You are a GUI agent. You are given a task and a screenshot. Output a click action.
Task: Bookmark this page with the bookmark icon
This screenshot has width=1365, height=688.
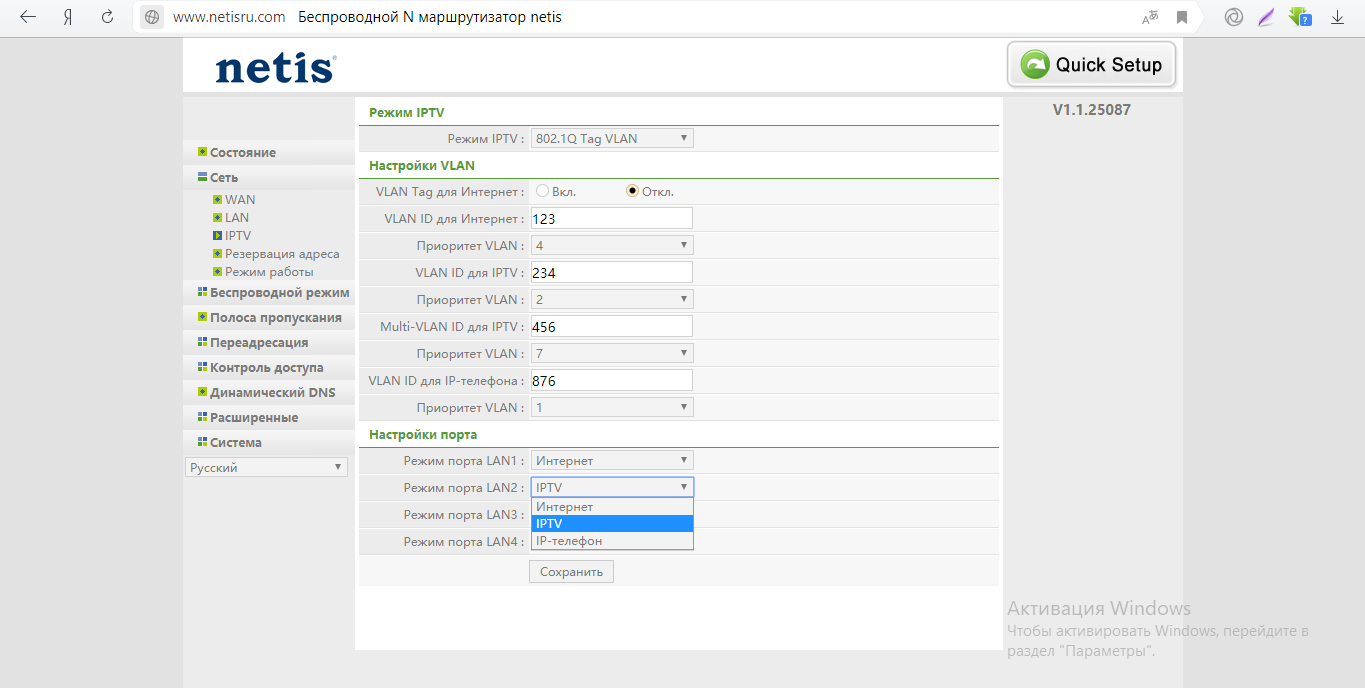[x=1182, y=18]
